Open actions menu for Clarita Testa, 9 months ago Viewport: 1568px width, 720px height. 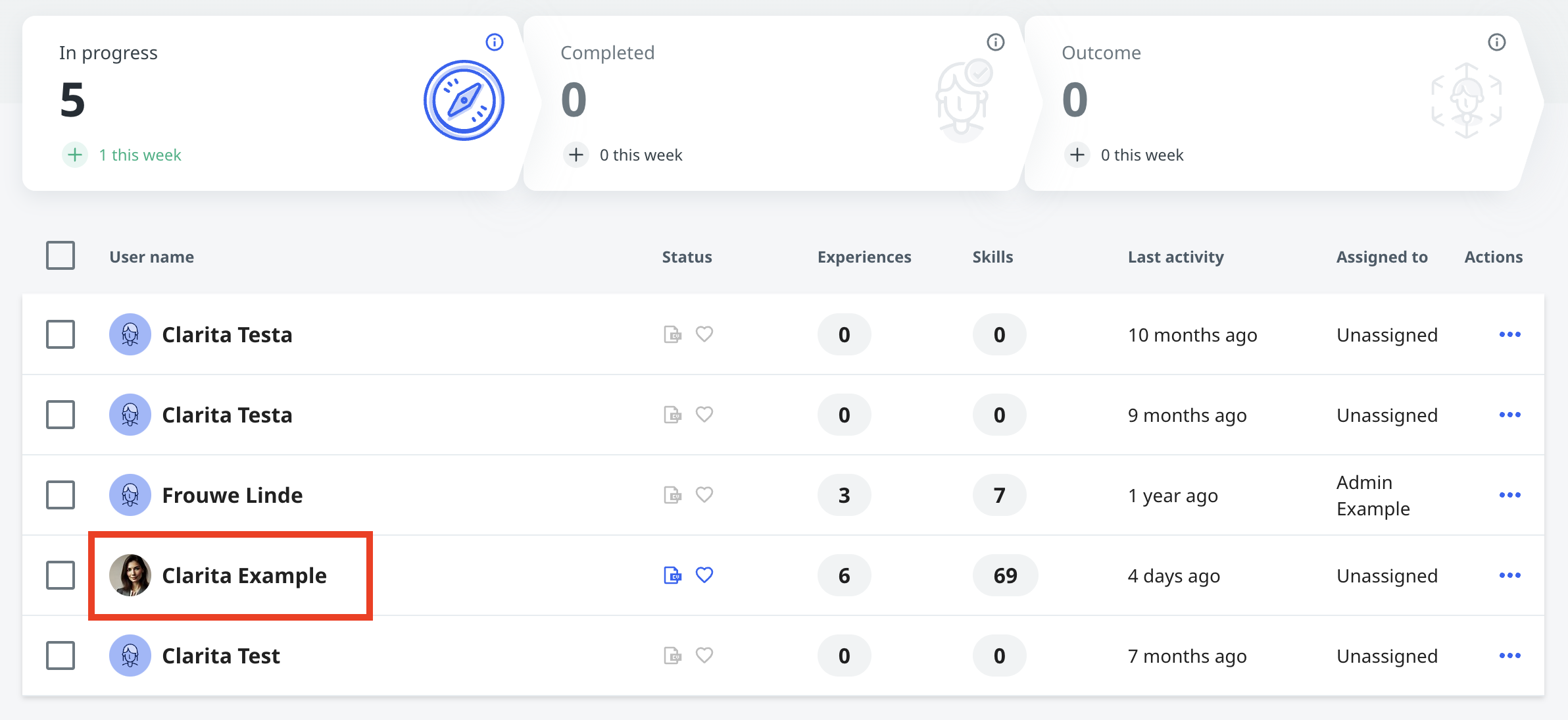(x=1510, y=415)
